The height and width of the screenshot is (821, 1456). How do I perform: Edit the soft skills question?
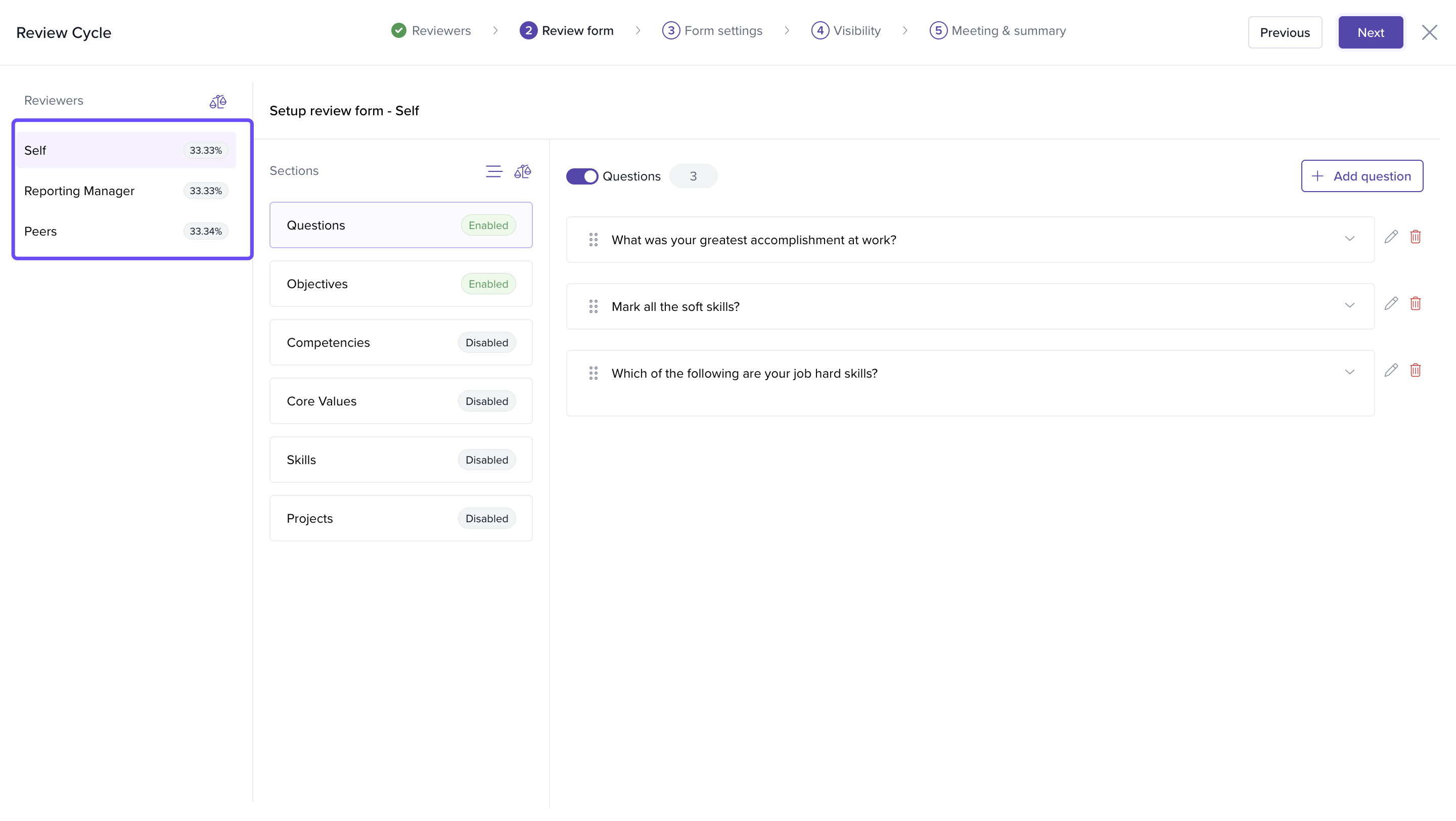click(x=1391, y=303)
